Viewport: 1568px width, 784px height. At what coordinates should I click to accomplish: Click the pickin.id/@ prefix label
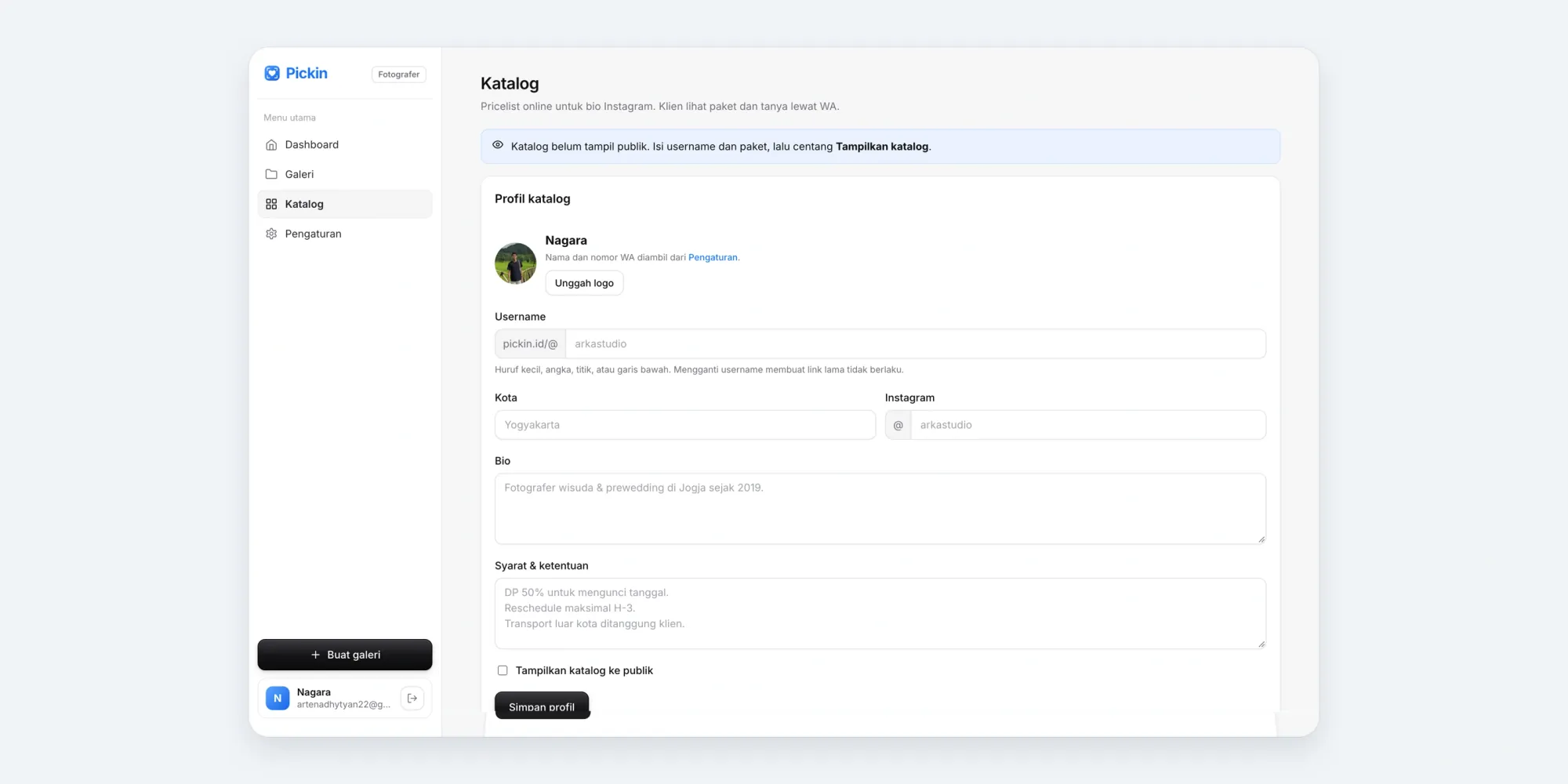point(530,343)
